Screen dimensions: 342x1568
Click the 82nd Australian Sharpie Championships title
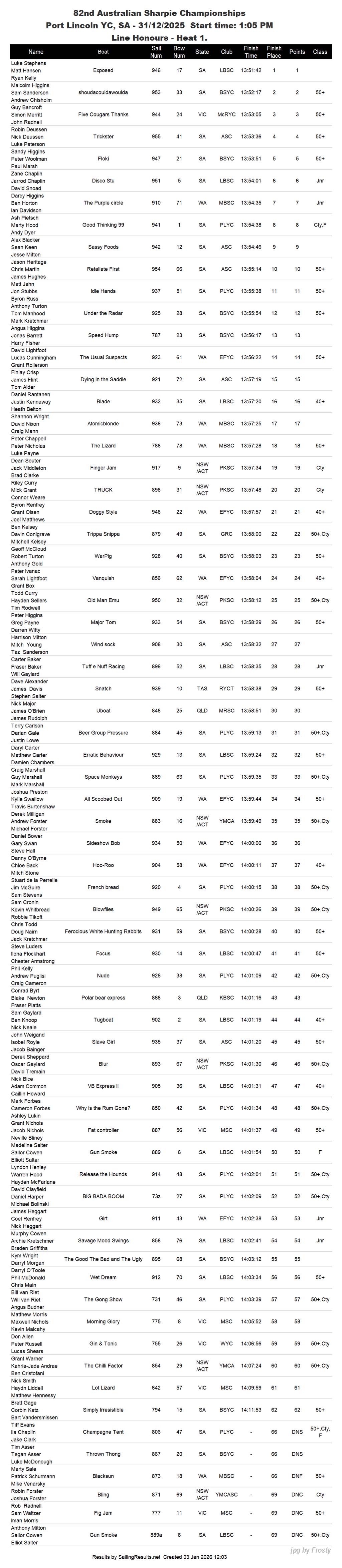[159, 13]
